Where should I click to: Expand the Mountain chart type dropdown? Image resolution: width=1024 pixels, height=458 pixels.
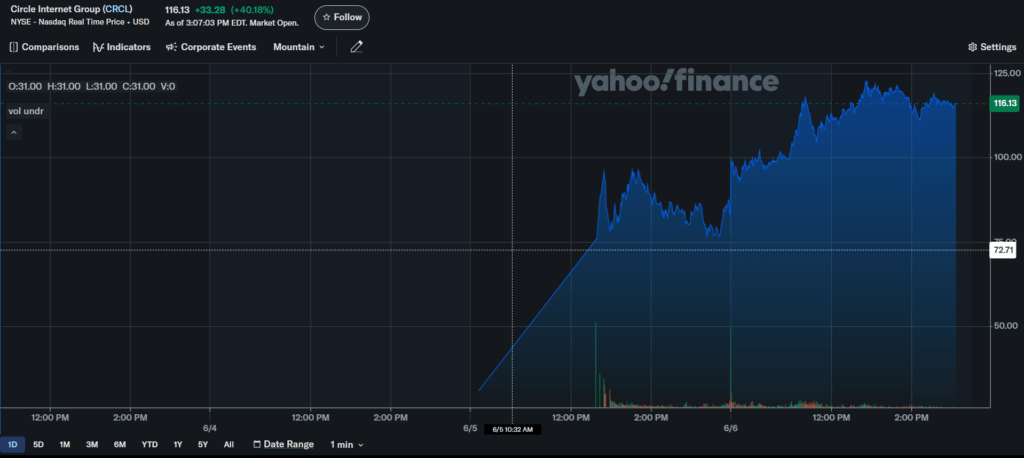[x=298, y=47]
